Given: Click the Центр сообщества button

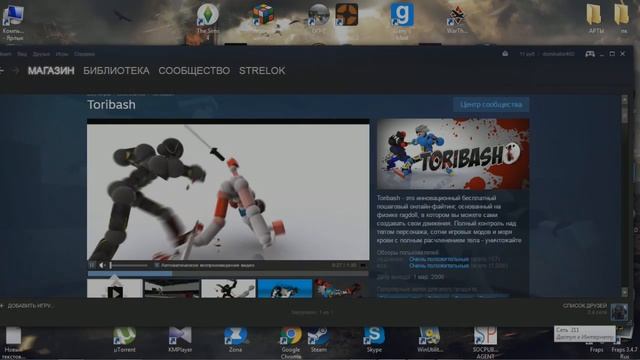Looking at the screenshot, I should click(491, 104).
